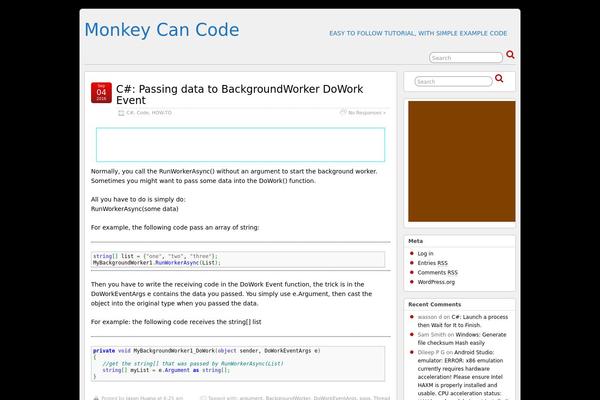Image resolution: width=600 pixels, height=400 pixels.
Task: Open Windows: Generate file checksum Hash link
Action: [x=462, y=339]
